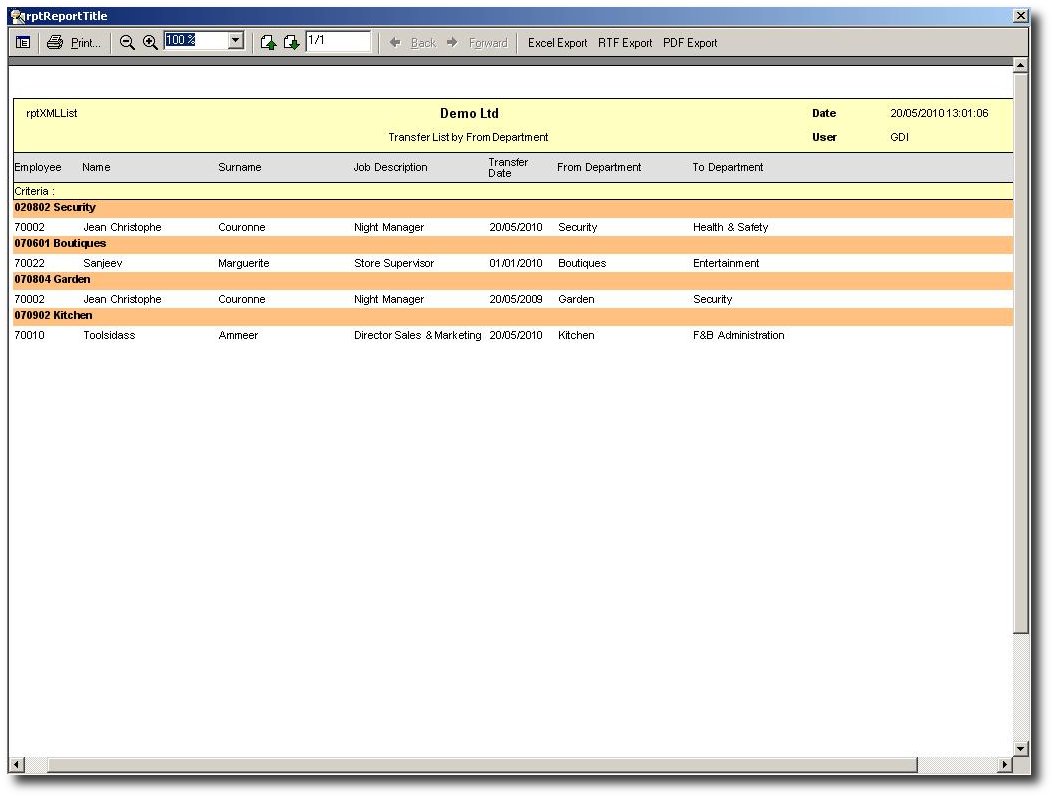
Task: Open the zoom percentage dropdown arrow
Action: tap(236, 41)
